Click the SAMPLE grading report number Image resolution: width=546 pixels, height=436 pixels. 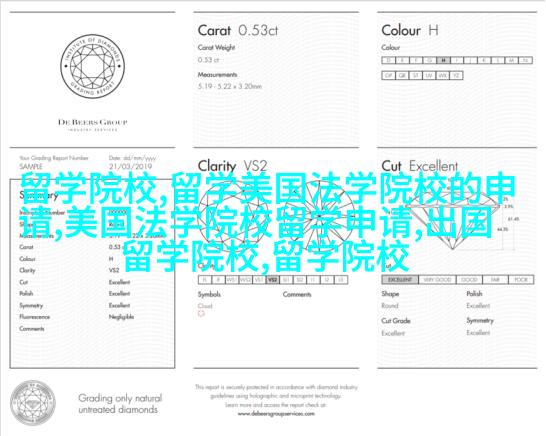coord(31,166)
